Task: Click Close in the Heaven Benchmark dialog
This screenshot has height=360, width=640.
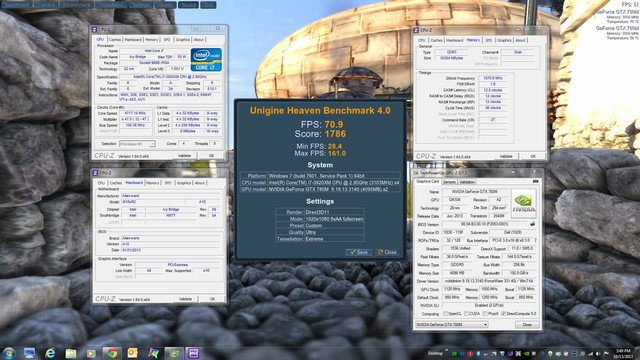Action: [x=387, y=252]
